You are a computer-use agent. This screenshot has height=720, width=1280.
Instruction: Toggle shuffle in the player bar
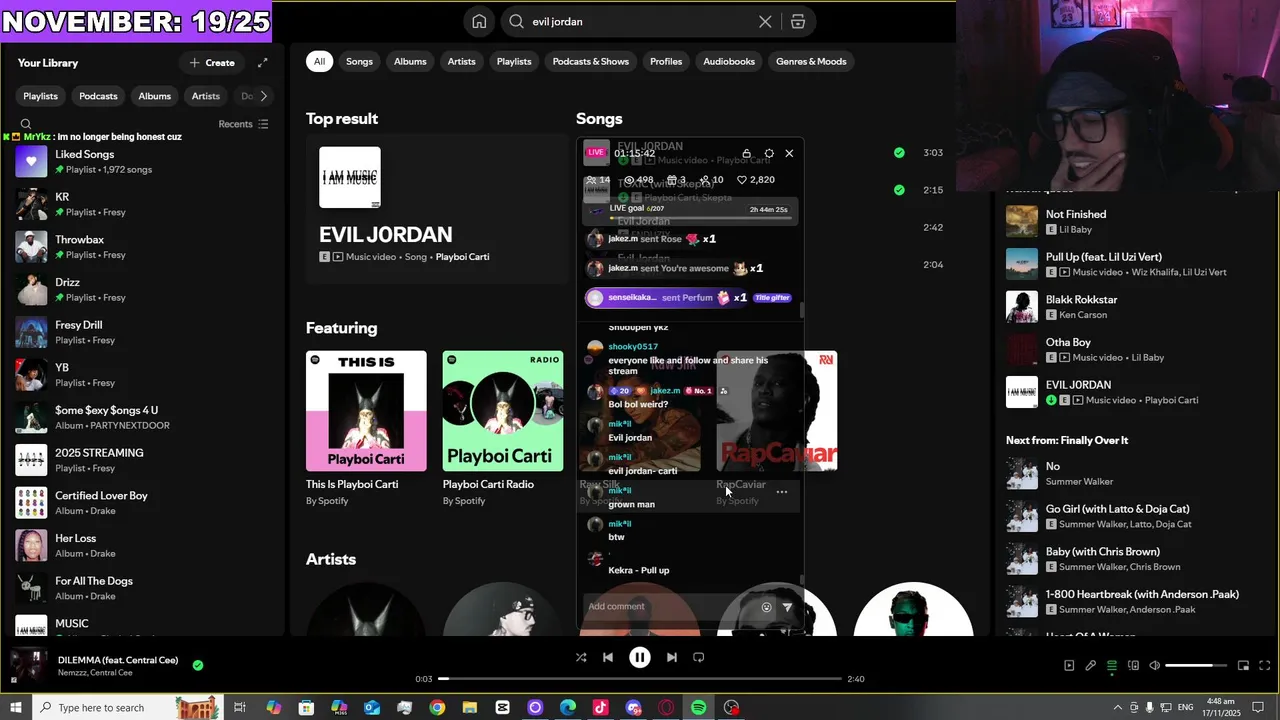(x=581, y=657)
